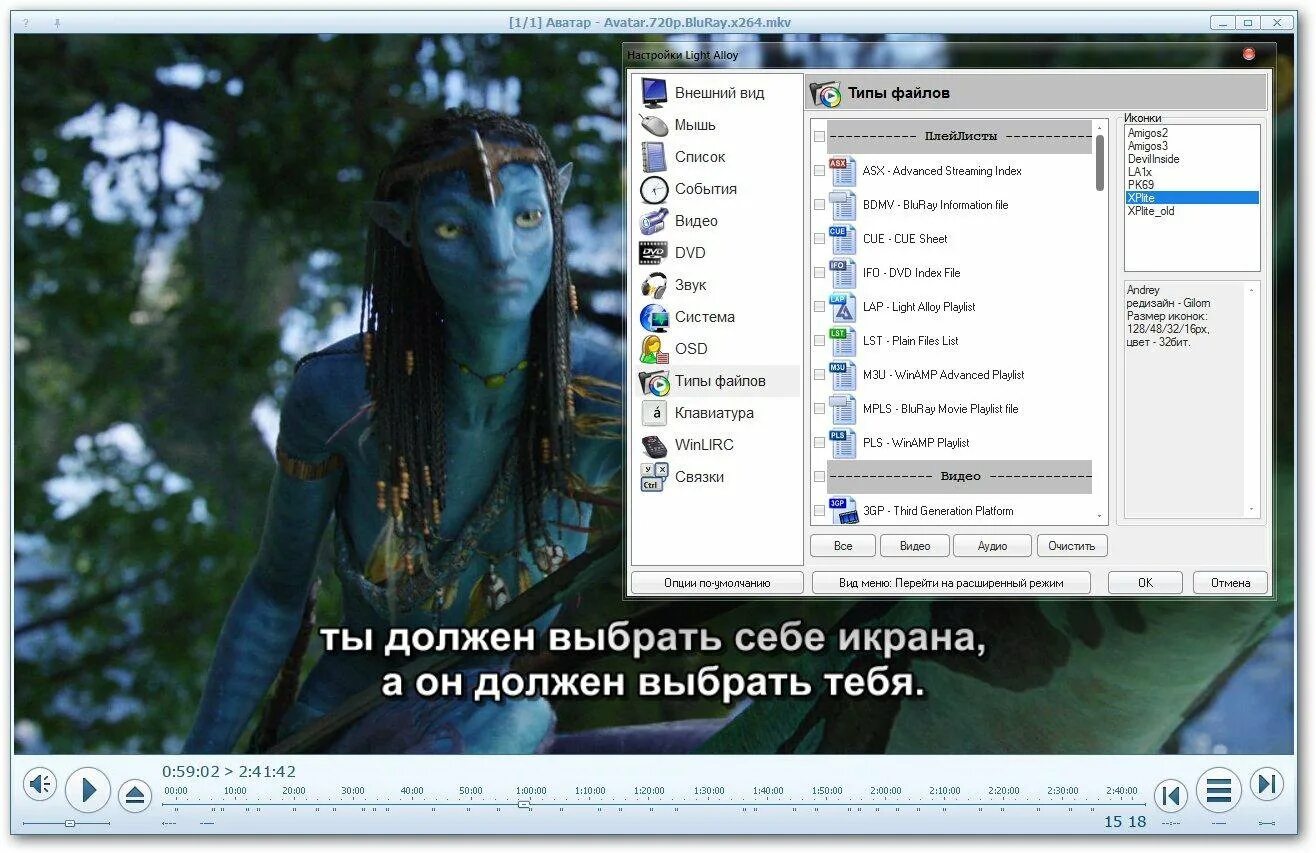
Task: Open the OSD settings section
Action: 716,349
